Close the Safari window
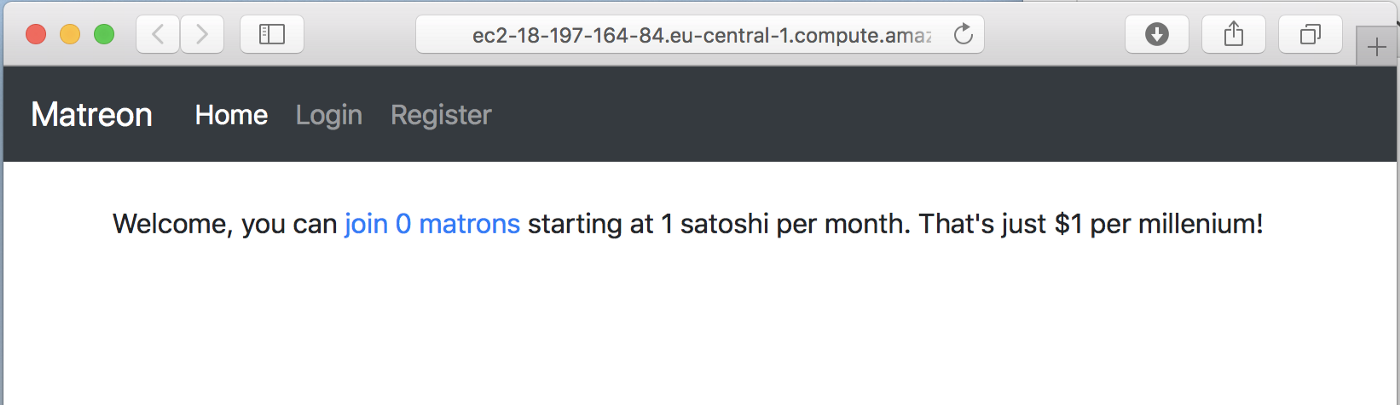Viewport: 1400px width, 405px height. click(x=36, y=35)
